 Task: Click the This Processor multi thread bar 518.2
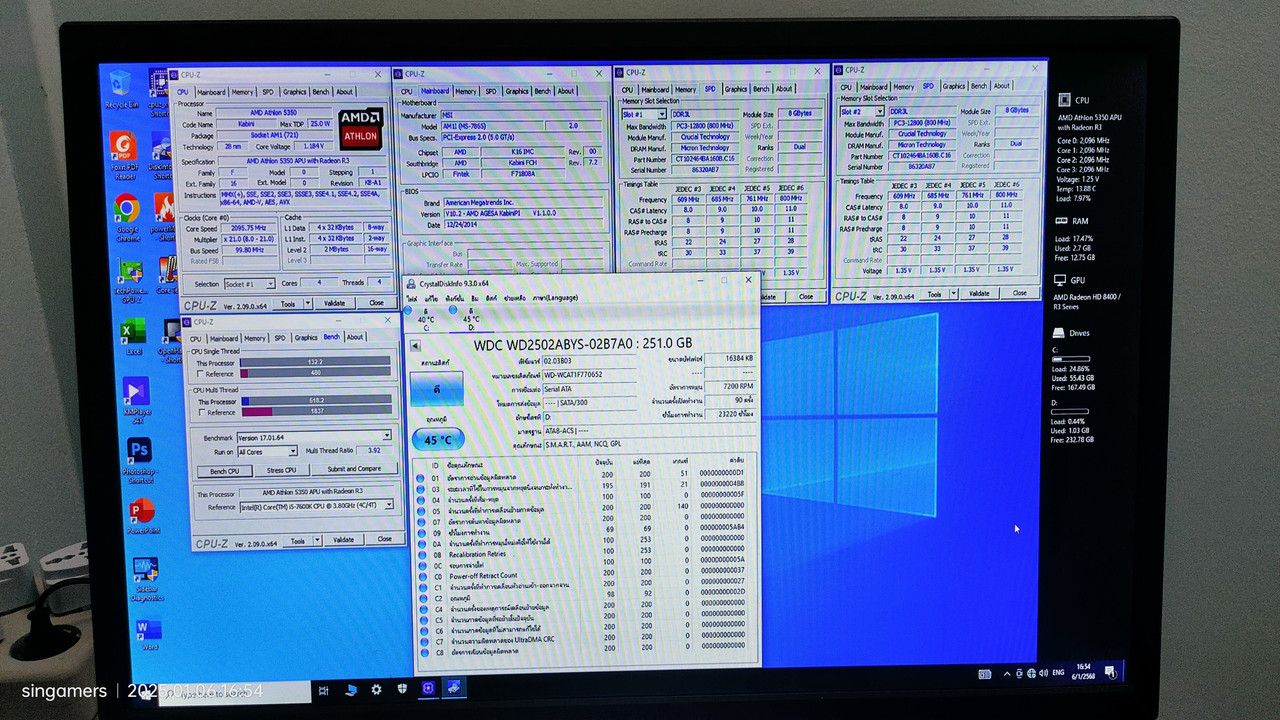click(x=316, y=400)
